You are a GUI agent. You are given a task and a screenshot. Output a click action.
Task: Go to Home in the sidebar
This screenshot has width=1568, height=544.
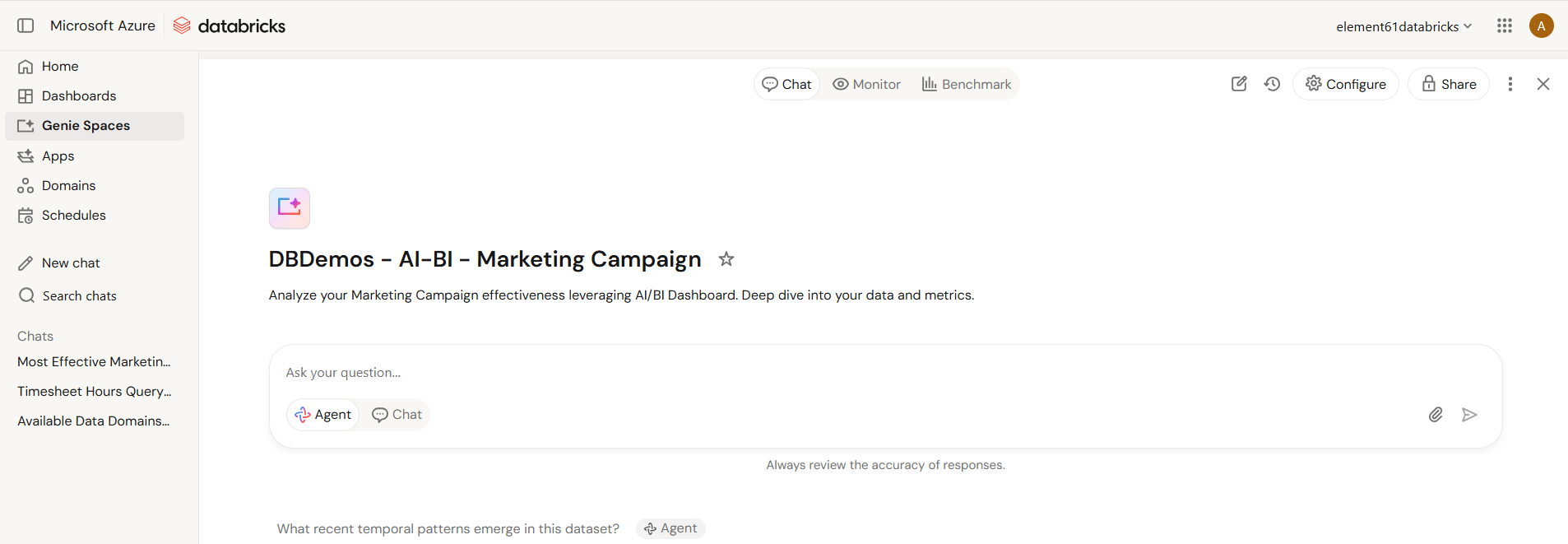point(95,66)
